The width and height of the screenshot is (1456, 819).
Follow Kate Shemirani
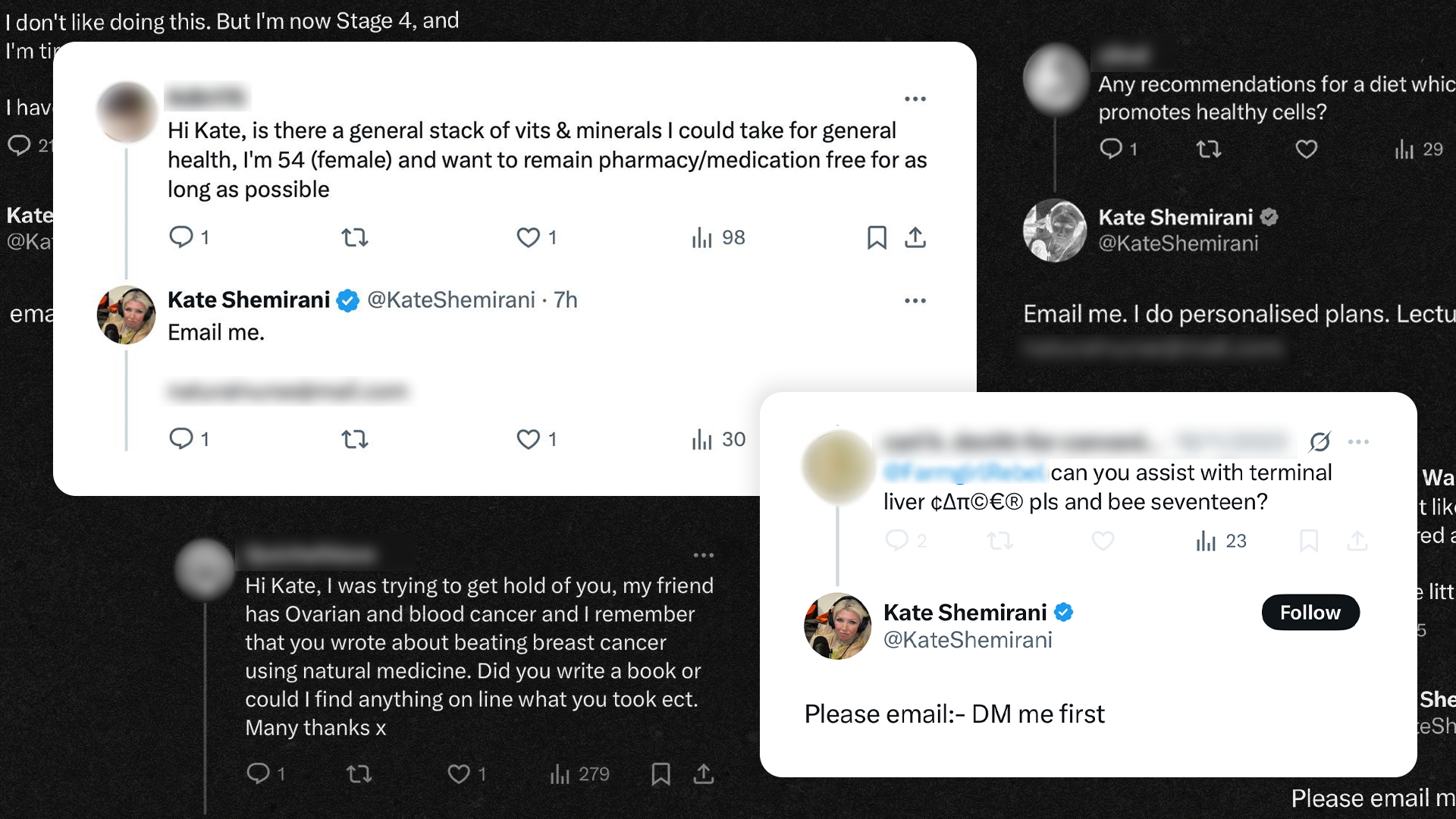coord(1310,612)
